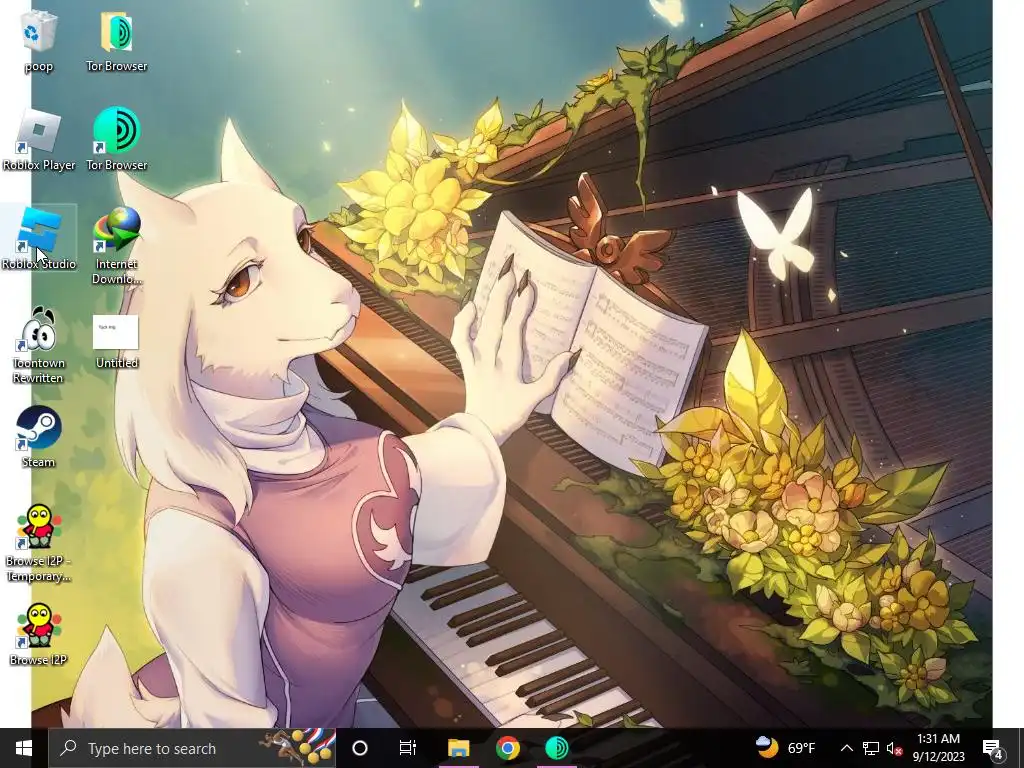Image resolution: width=1024 pixels, height=768 pixels.
Task: Select the Tor Browser folder icon
Action: (116, 40)
